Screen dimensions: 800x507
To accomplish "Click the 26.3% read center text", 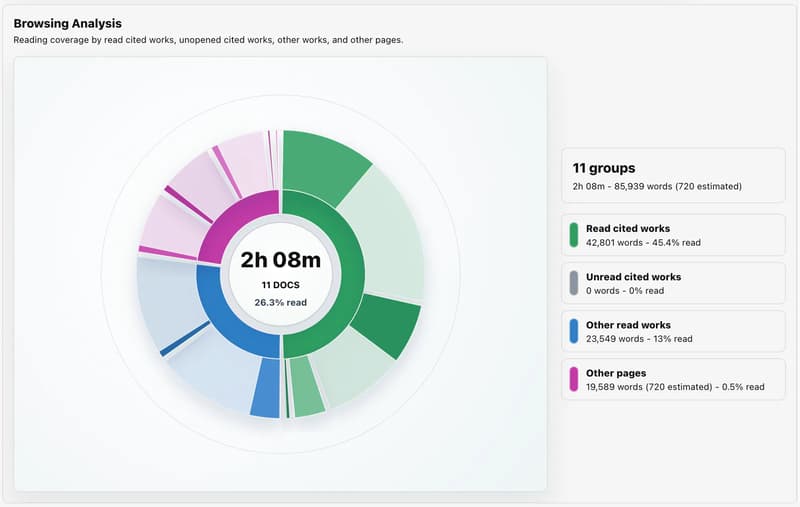I will click(x=281, y=302).
